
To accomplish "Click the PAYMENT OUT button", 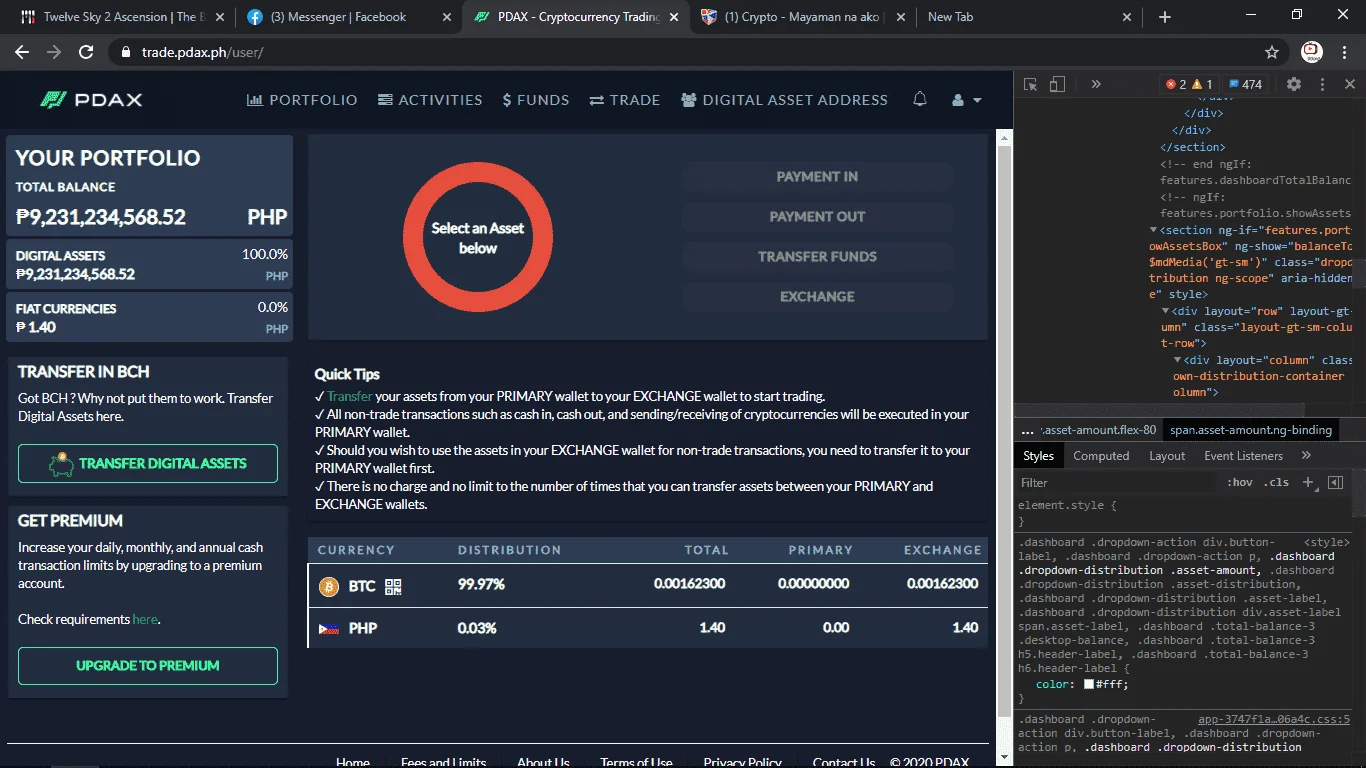I will coord(817,217).
